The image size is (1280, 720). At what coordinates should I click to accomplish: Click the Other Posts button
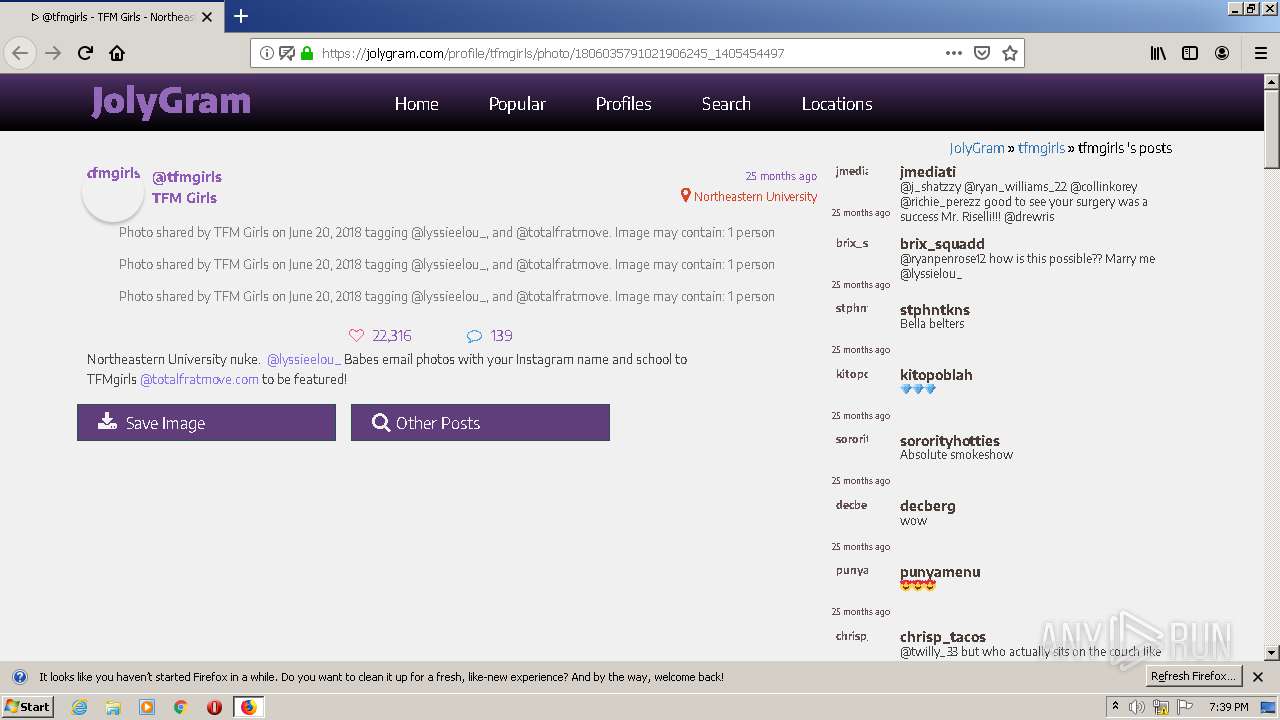click(480, 422)
